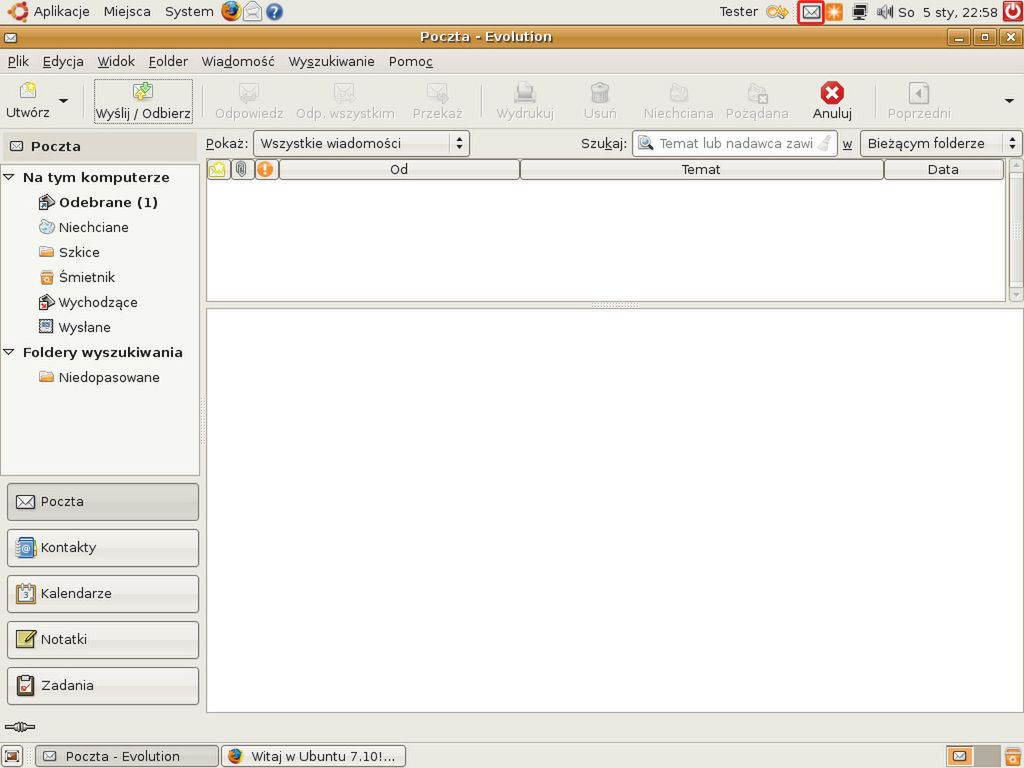This screenshot has height=768, width=1024.
Task: Select the Wychodzące folder
Action: click(97, 302)
